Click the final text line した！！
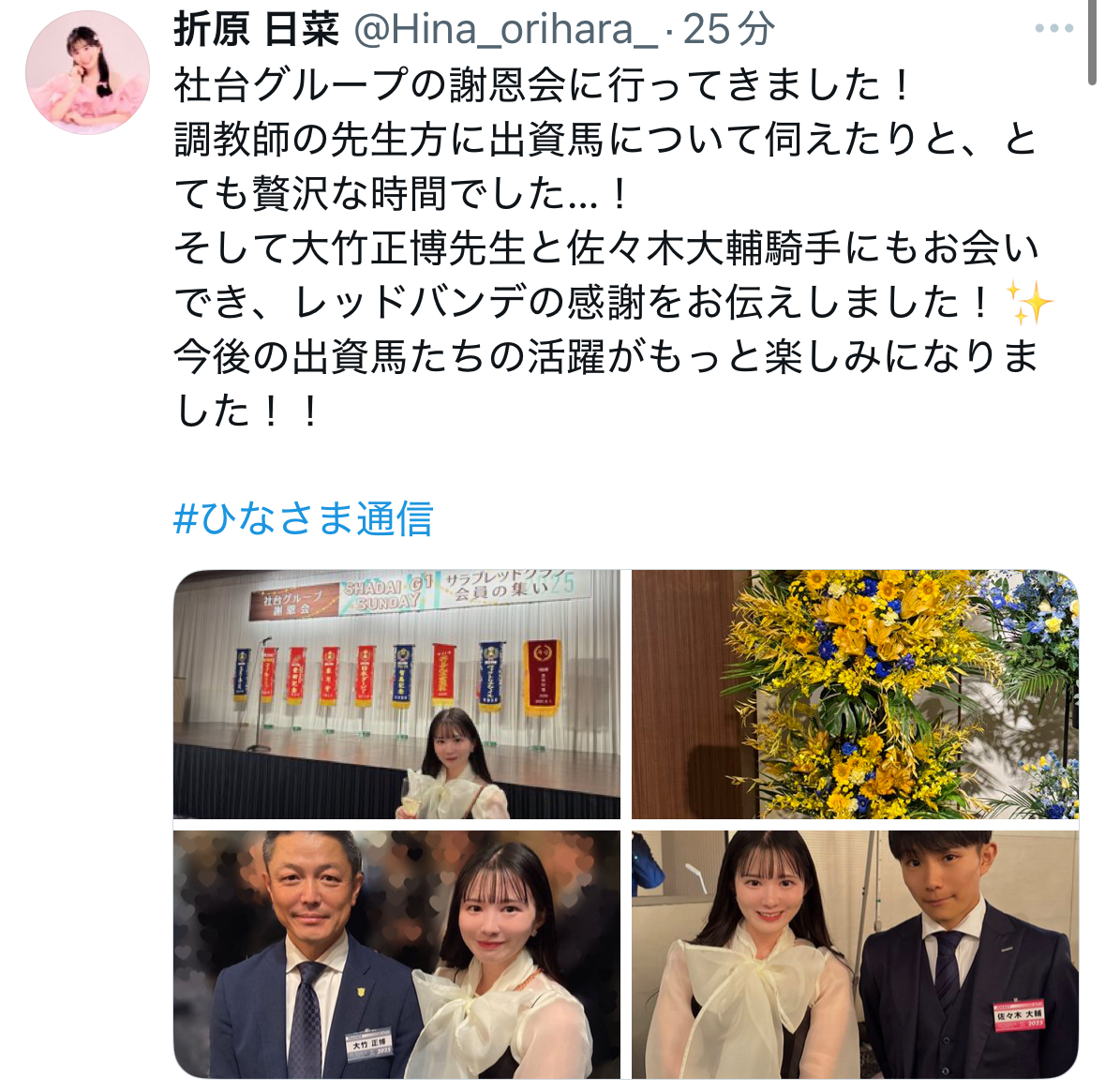 point(247,411)
